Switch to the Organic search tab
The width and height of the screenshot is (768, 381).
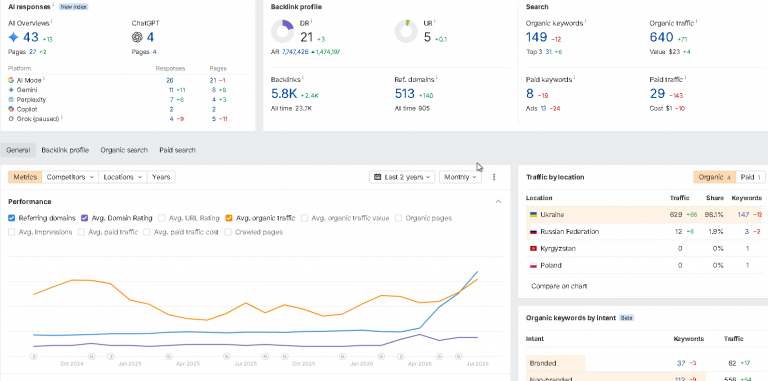pyautogui.click(x=124, y=150)
